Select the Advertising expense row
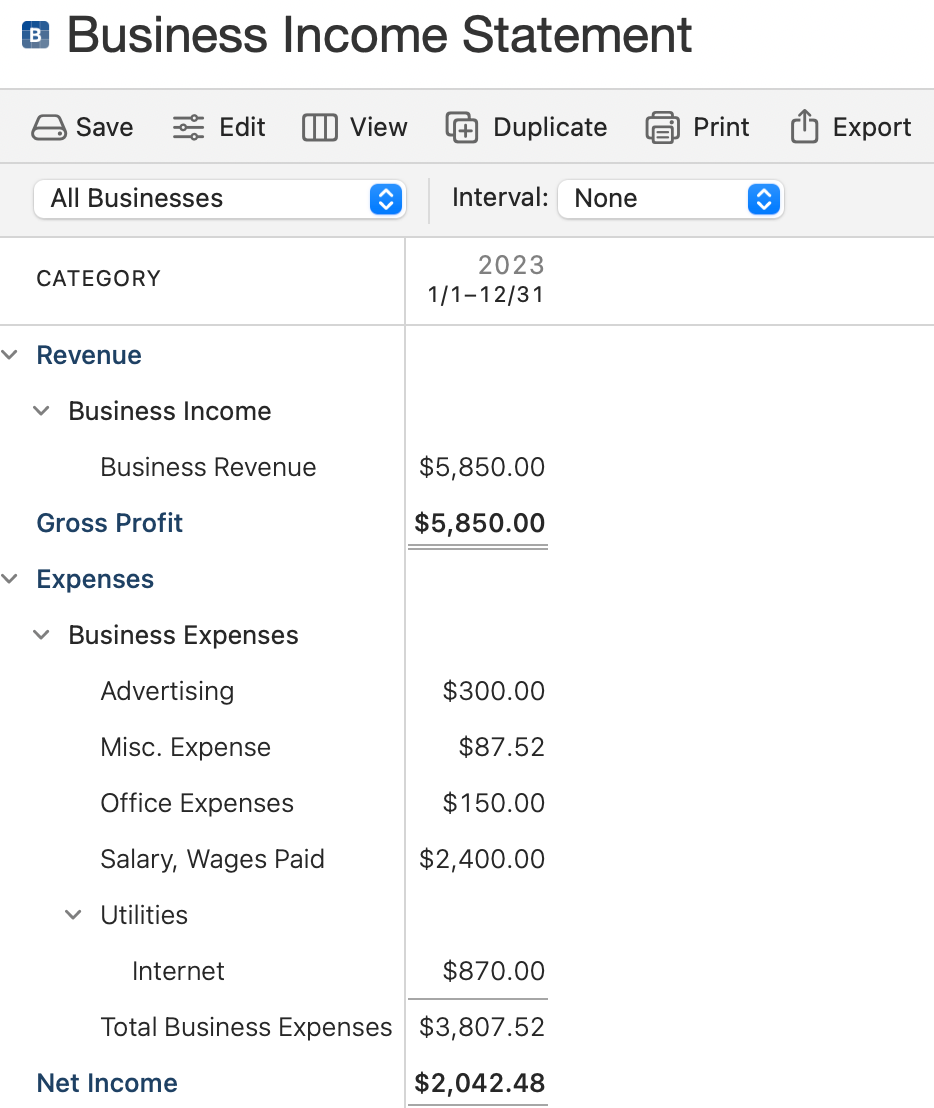This screenshot has height=1108, width=934. (x=167, y=691)
